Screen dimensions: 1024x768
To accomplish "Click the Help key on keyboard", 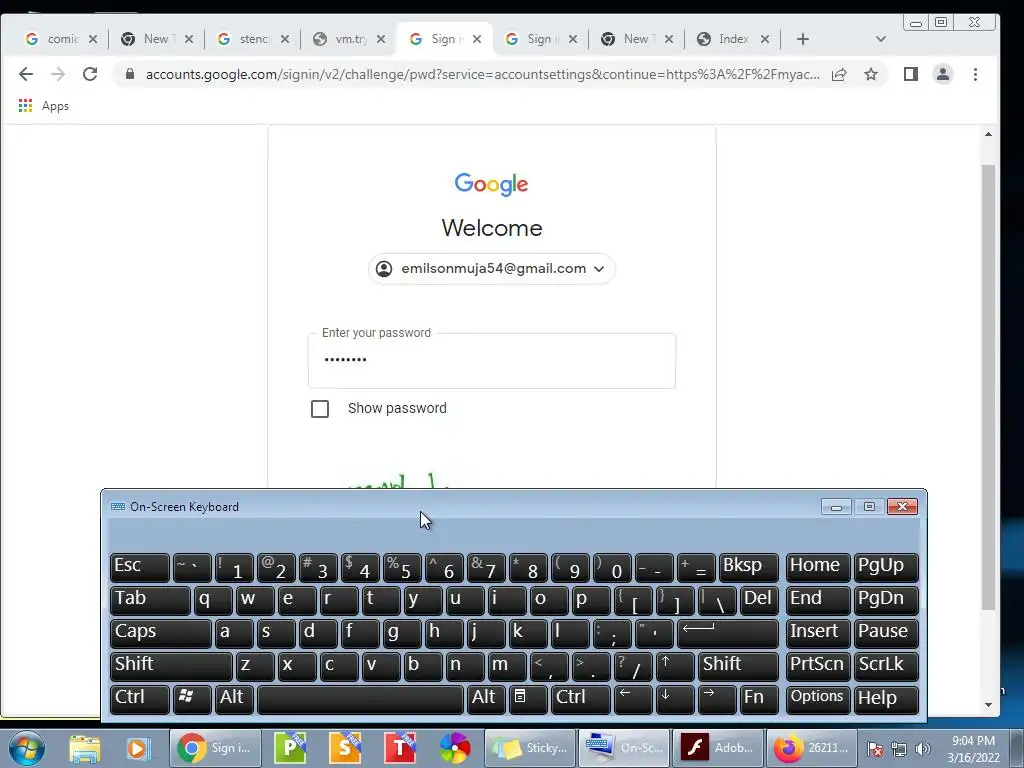I will (x=886, y=699).
